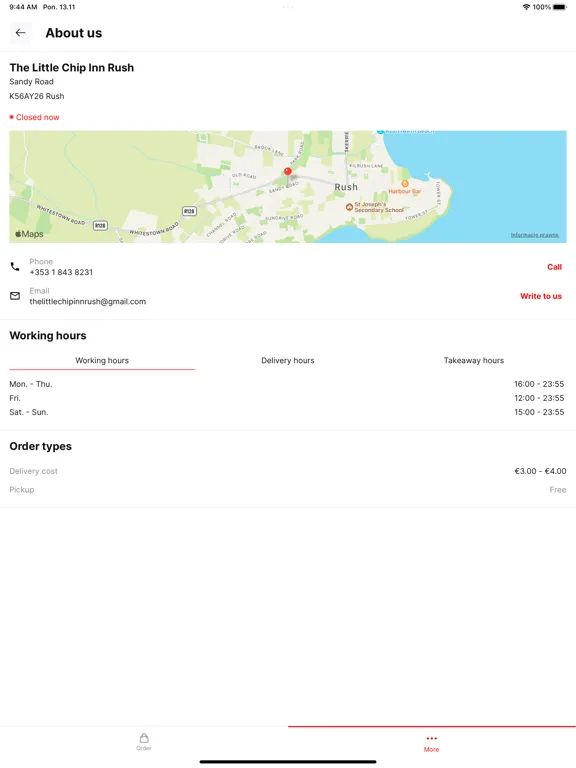The height and width of the screenshot is (768, 576).
Task: Tap the Sandy Road address line
Action: pyautogui.click(x=31, y=82)
